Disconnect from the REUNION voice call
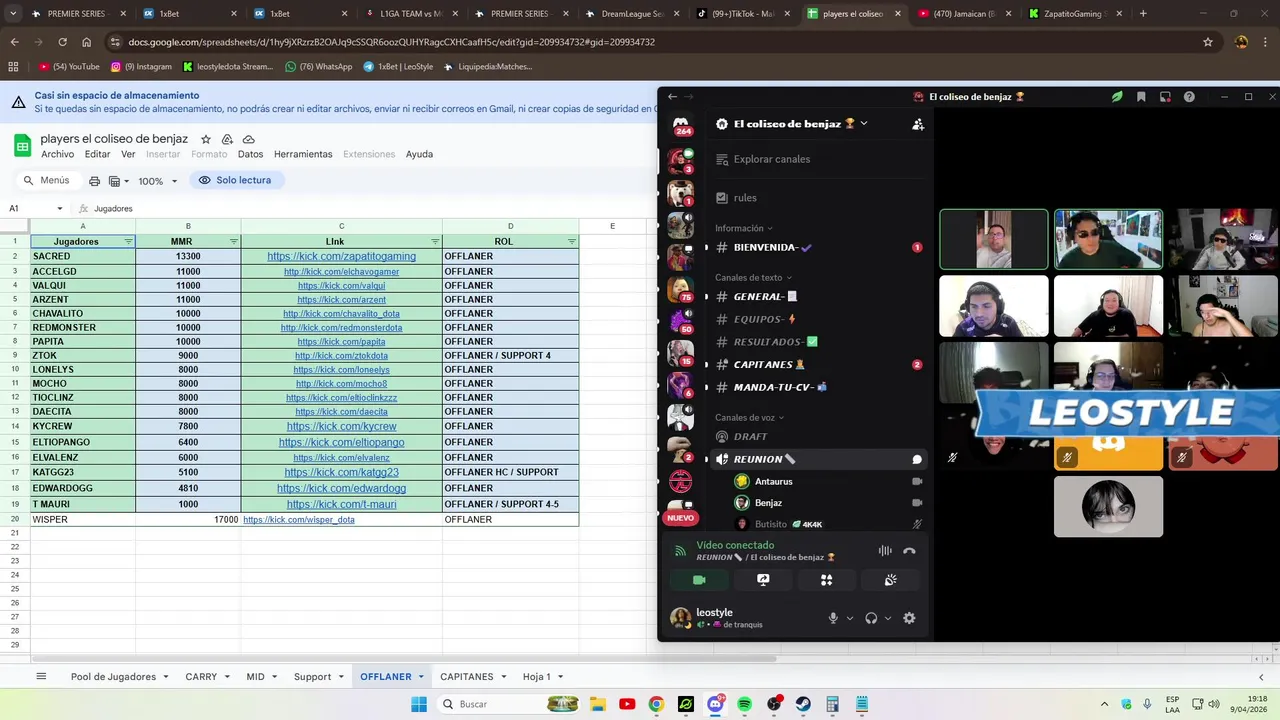 909,551
